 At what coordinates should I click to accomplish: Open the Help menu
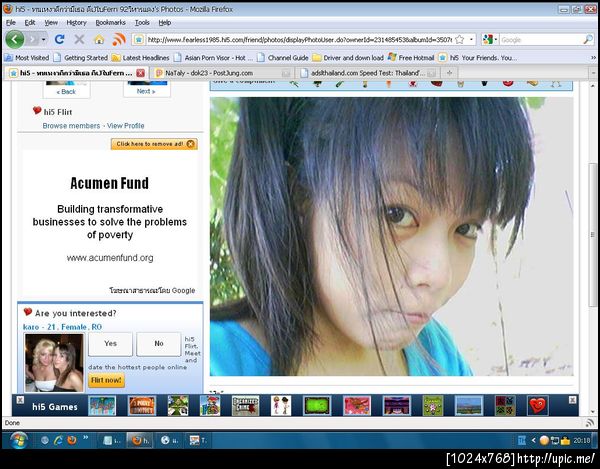[x=165, y=23]
